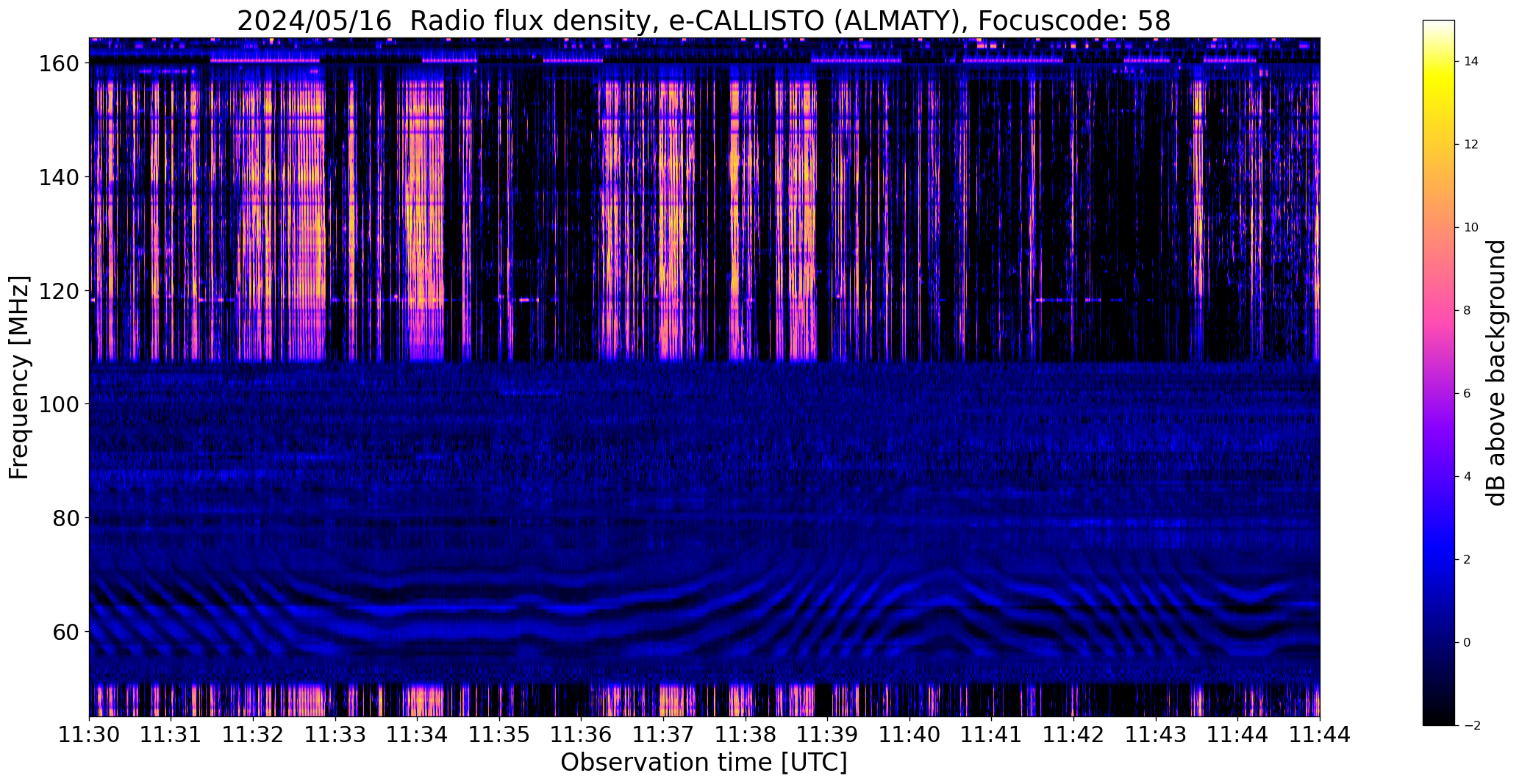Click the 11:36 time tick label
This screenshot has width=1519, height=784.
pyautogui.click(x=582, y=734)
